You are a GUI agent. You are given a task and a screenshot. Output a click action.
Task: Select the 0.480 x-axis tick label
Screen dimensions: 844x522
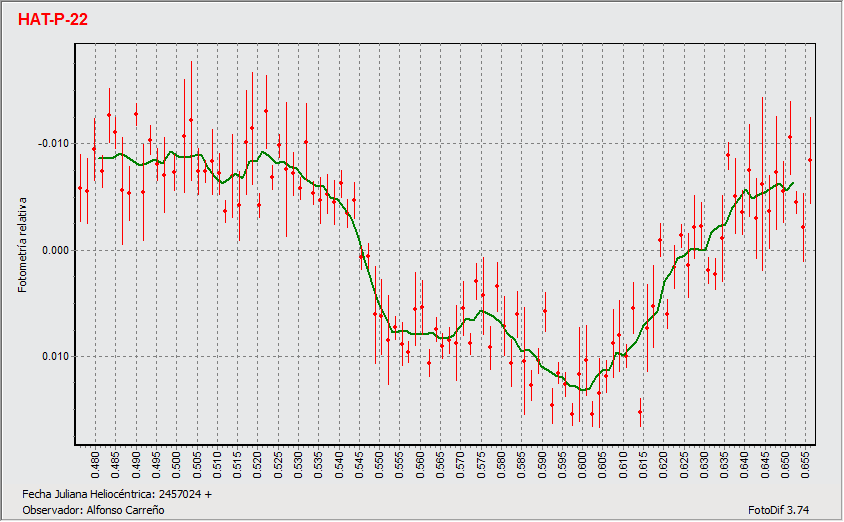[95, 465]
